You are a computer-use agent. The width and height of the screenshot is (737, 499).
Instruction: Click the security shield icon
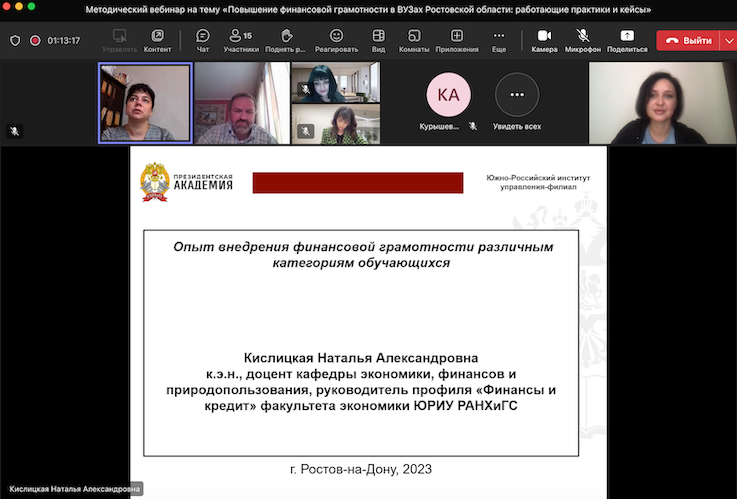click(15, 41)
